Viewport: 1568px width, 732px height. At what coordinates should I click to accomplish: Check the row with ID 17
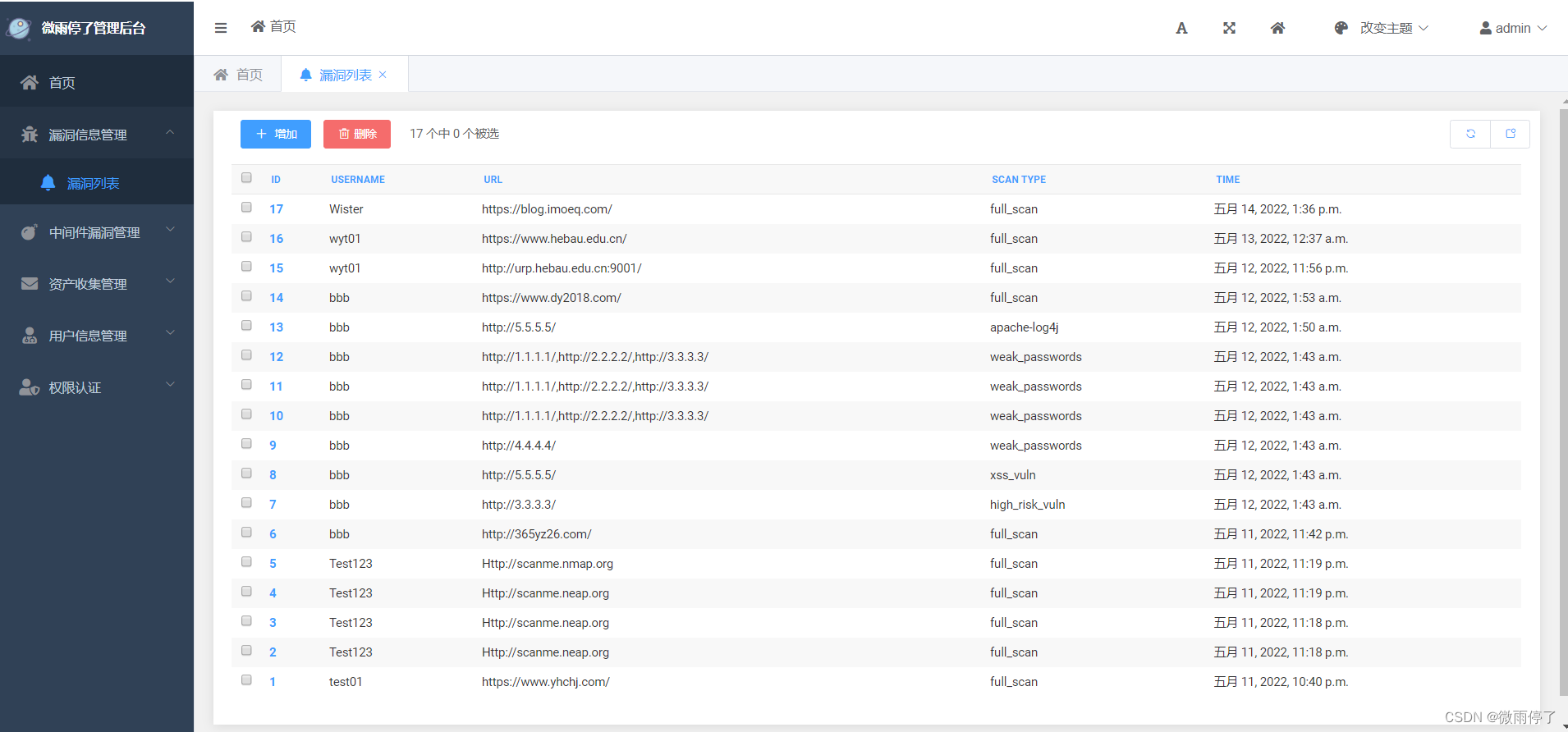[246, 207]
